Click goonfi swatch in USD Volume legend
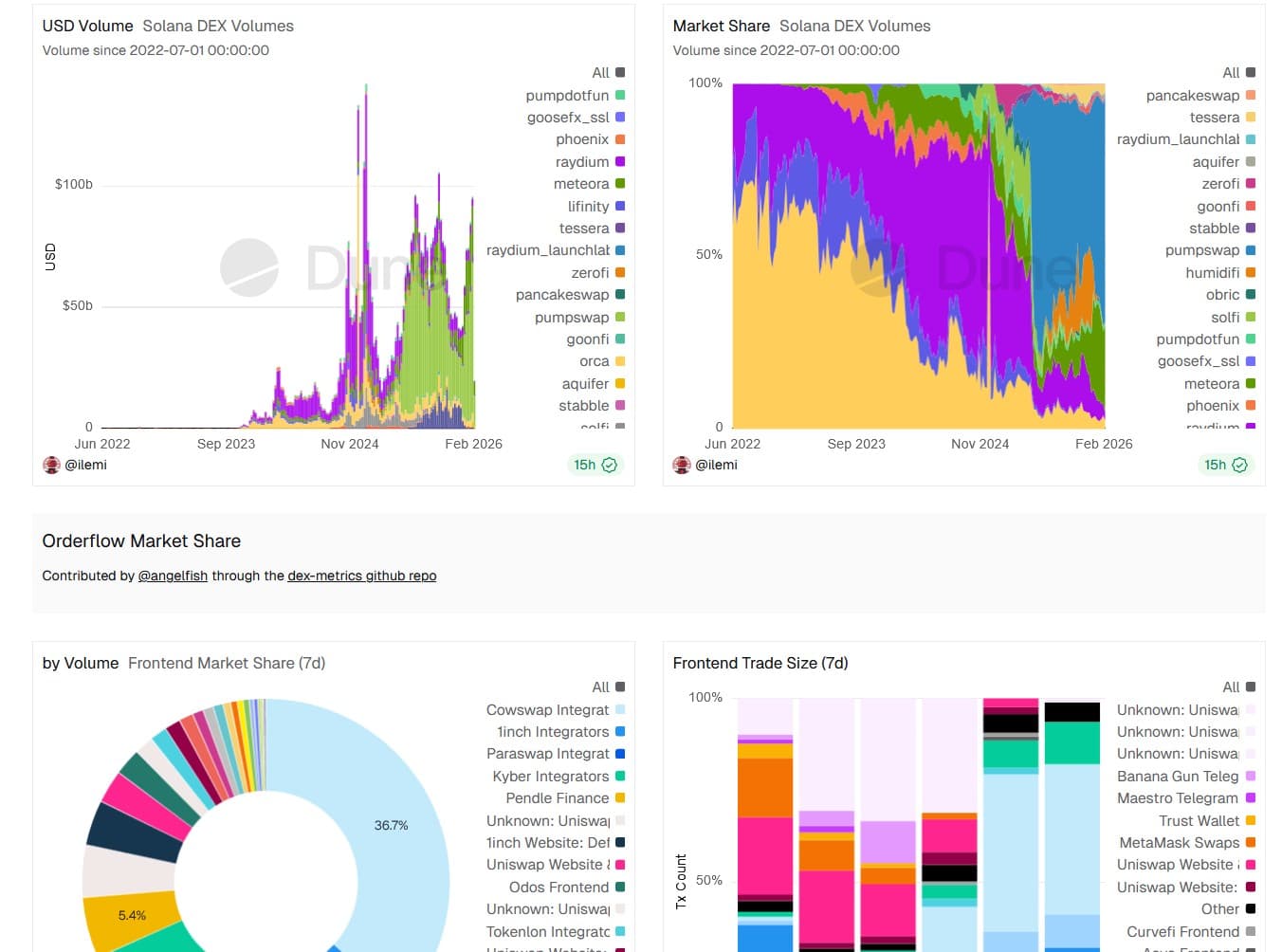This screenshot has height=952, width=1282. pos(620,339)
